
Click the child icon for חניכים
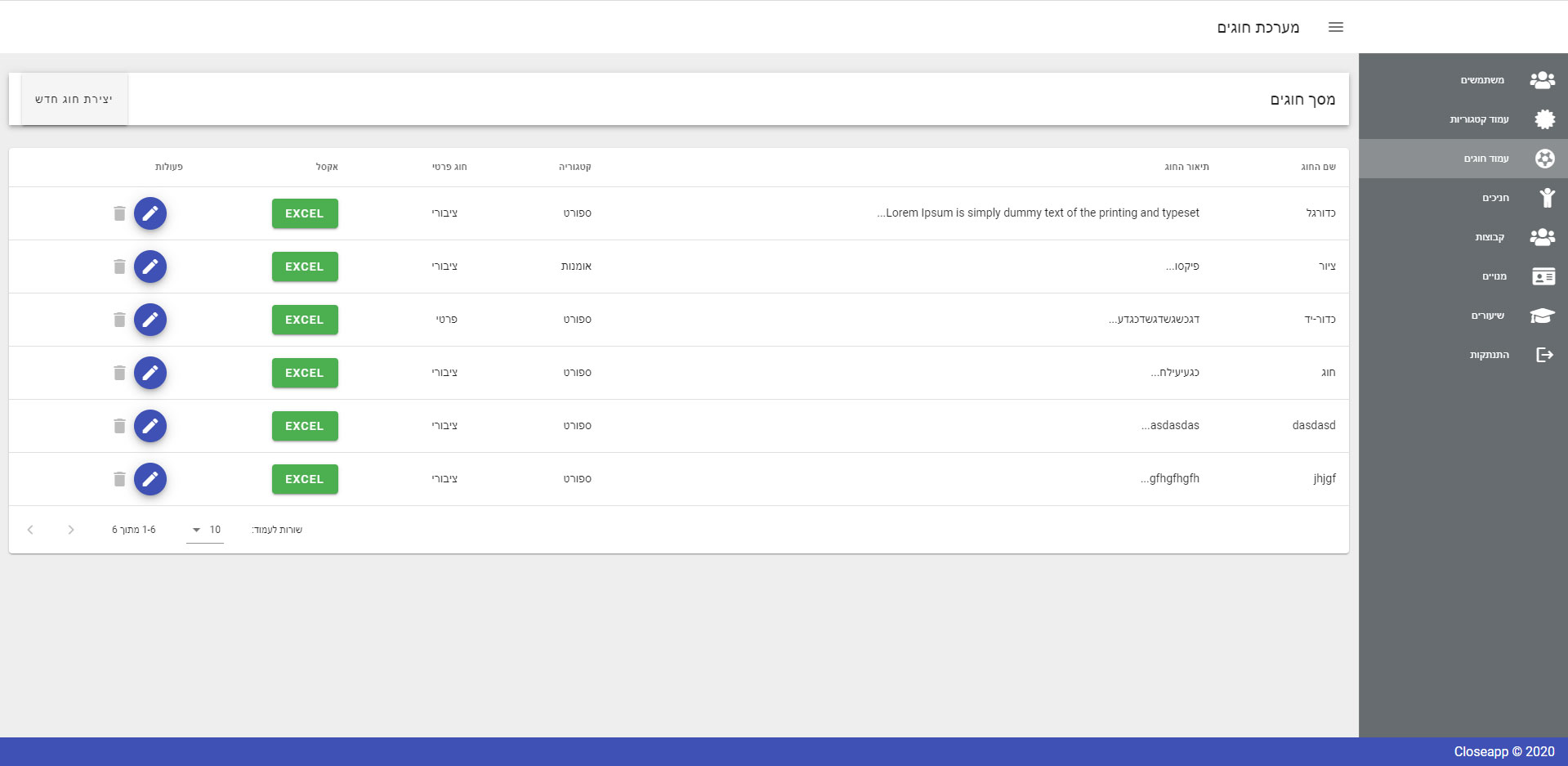pos(1546,198)
